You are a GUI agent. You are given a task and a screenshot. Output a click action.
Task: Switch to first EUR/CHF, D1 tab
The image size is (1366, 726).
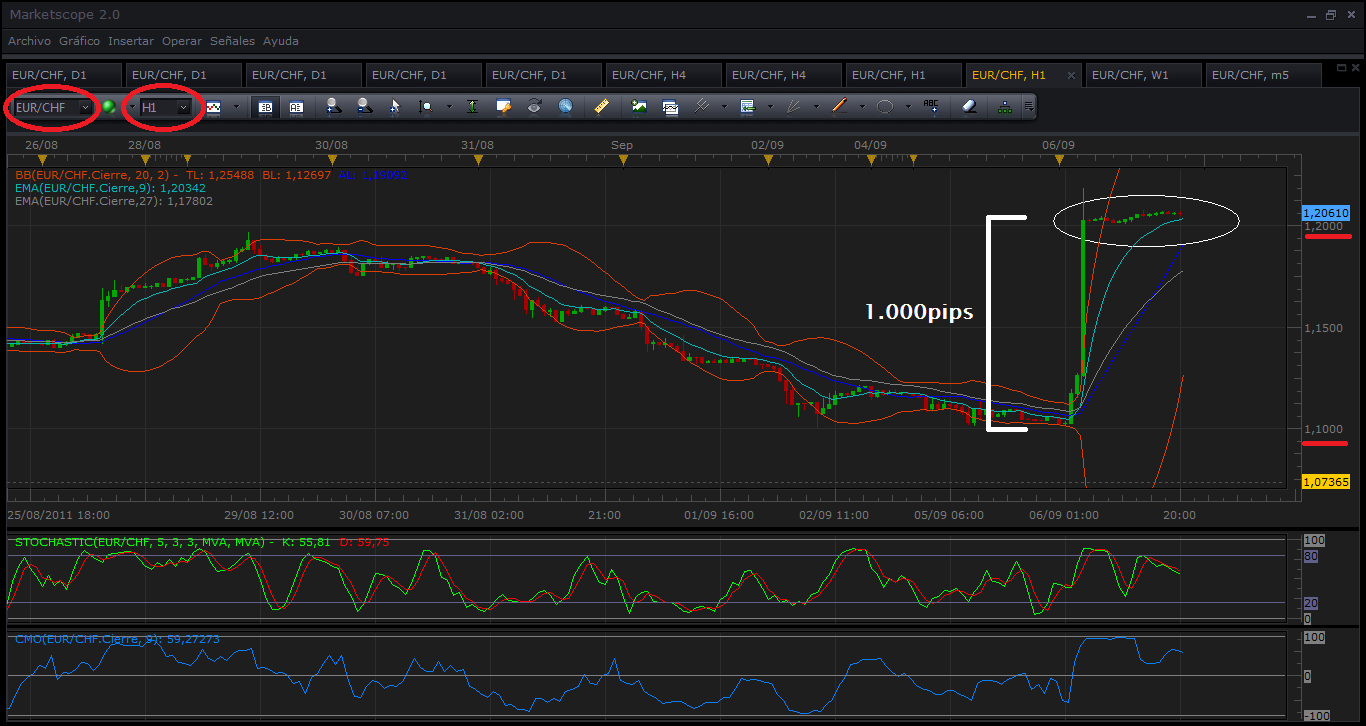point(63,75)
